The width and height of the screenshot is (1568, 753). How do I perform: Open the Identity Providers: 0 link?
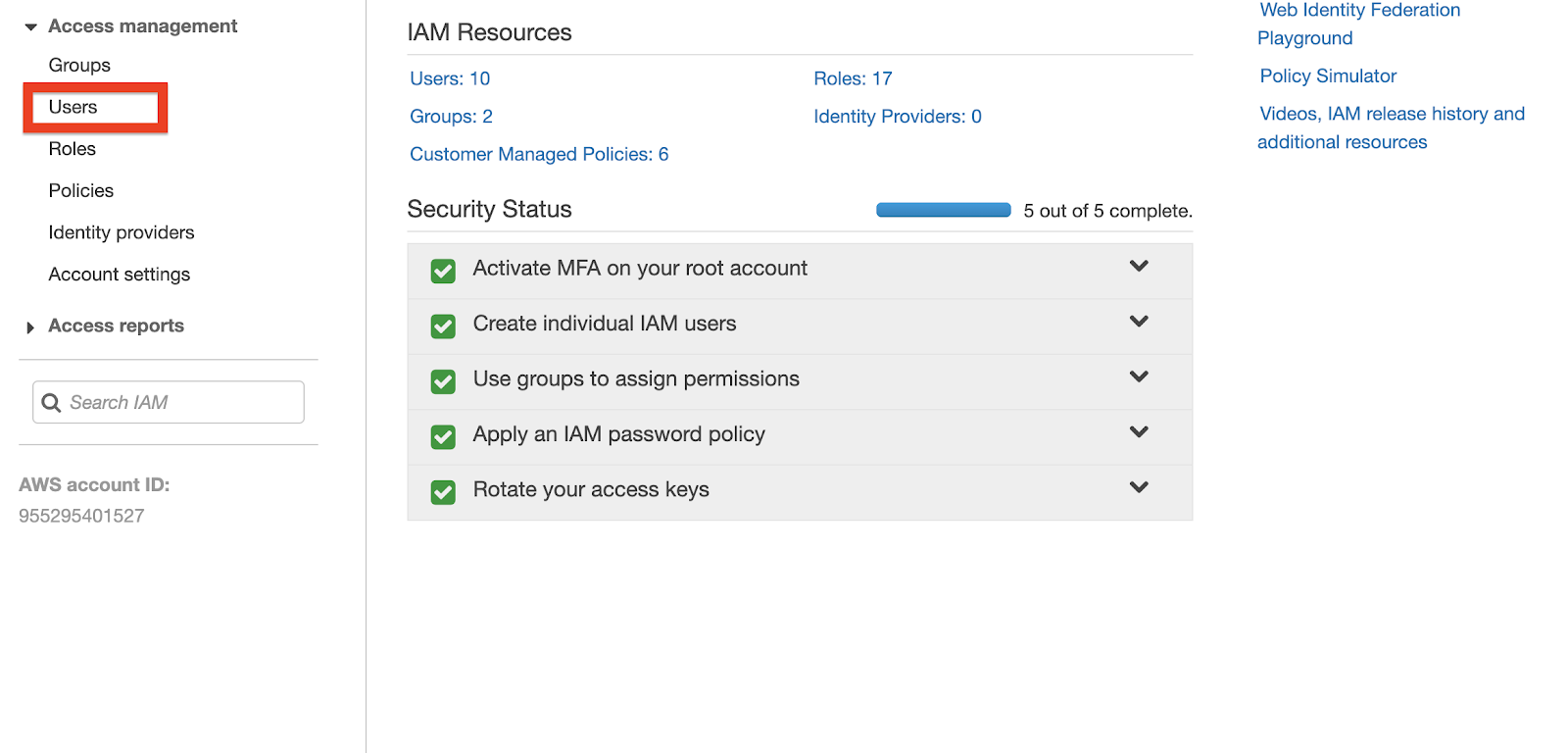point(898,117)
